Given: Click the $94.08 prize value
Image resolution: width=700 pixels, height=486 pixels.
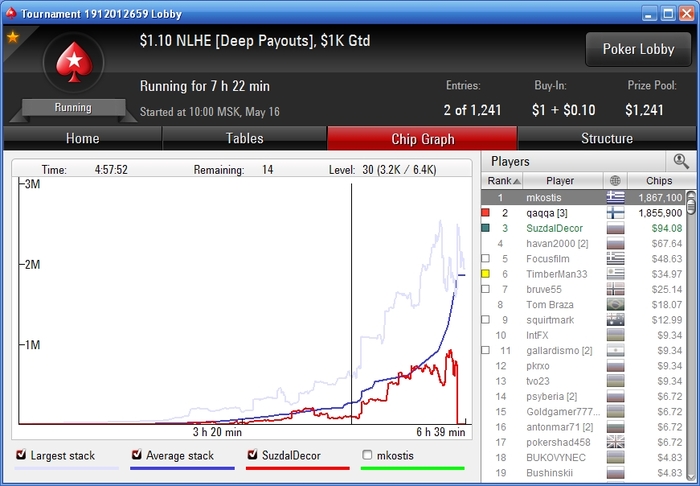Looking at the screenshot, I should (667, 228).
